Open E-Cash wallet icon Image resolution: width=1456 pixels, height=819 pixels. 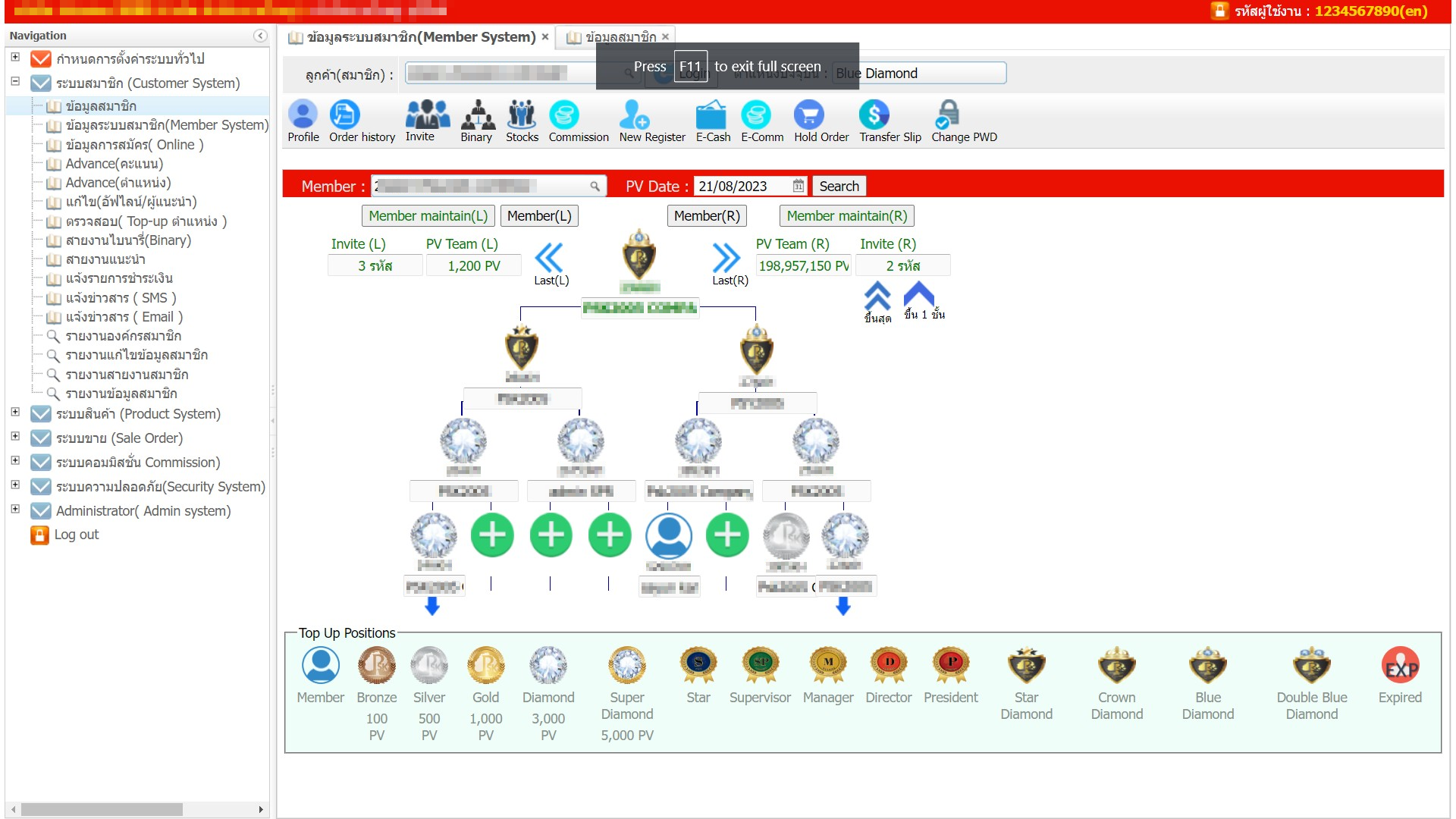pos(712,115)
